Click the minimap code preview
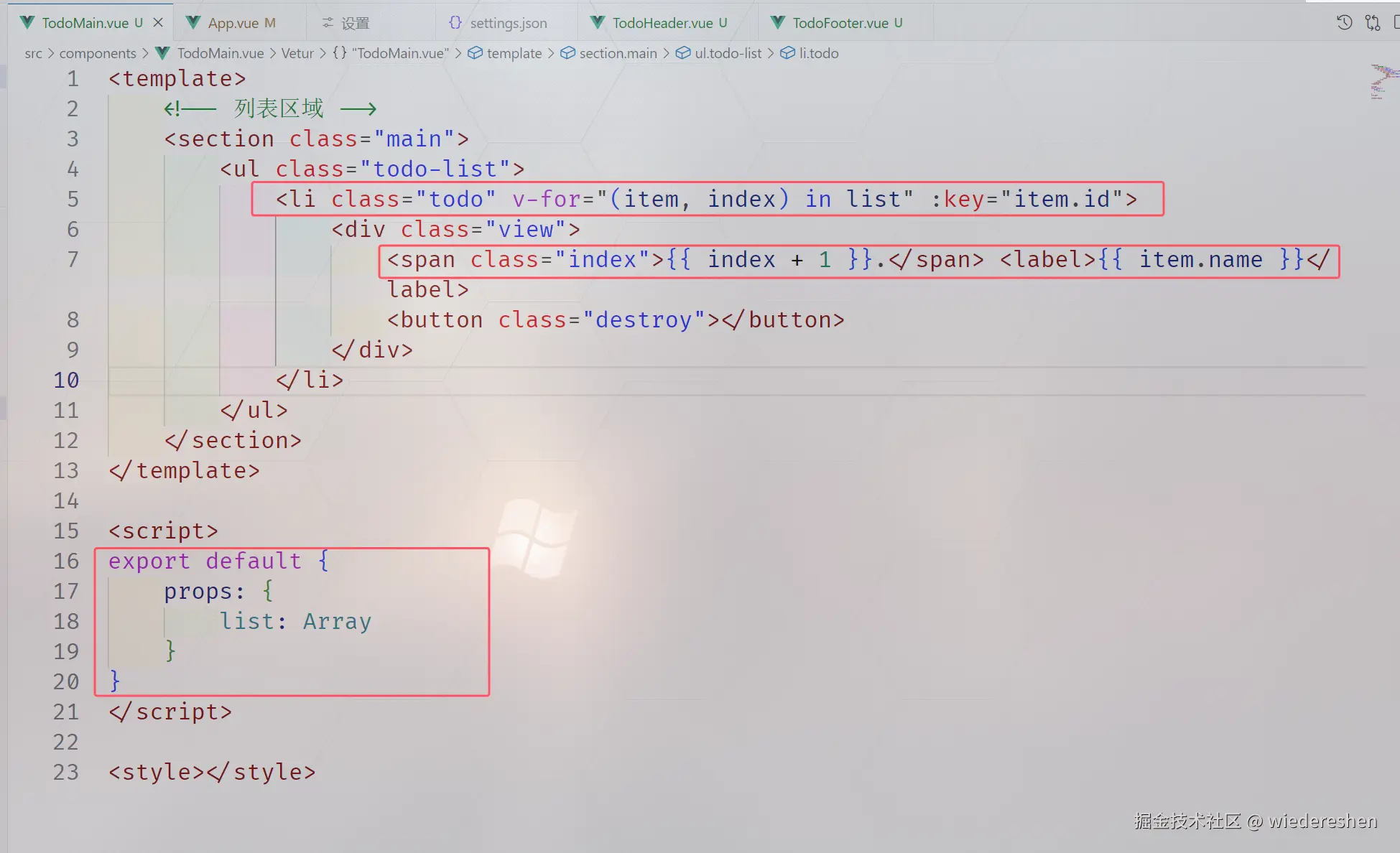 pos(1383,81)
